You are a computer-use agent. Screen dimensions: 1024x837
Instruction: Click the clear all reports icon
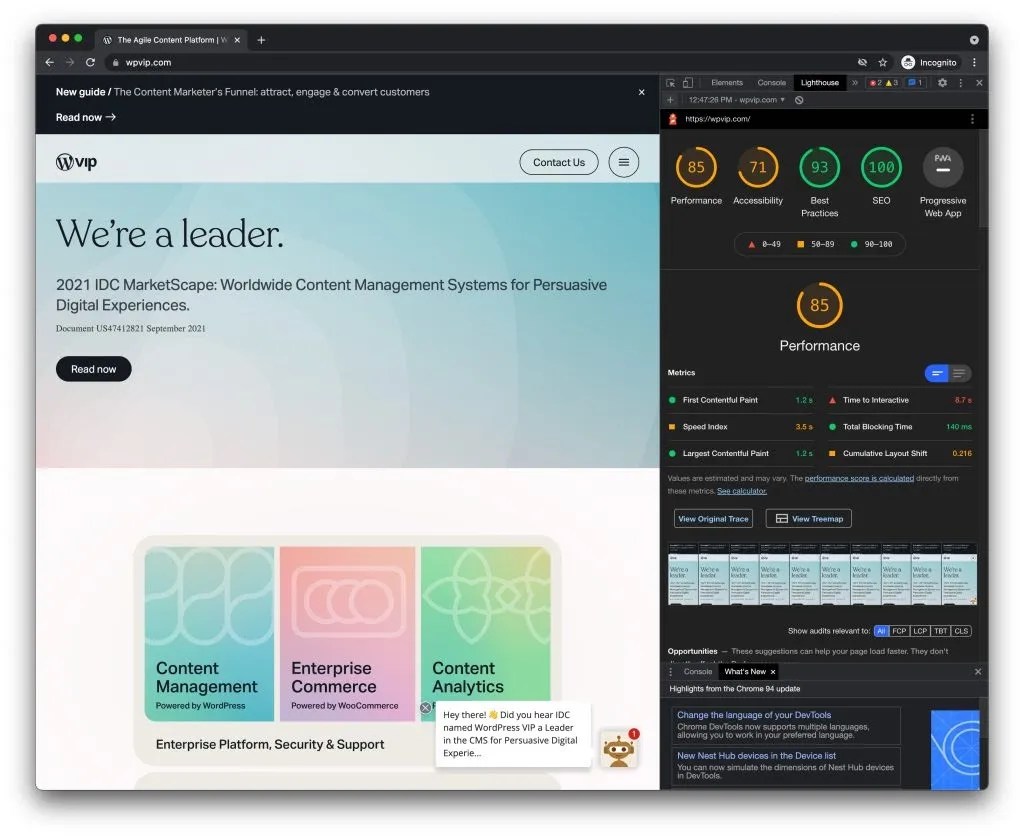[799, 100]
